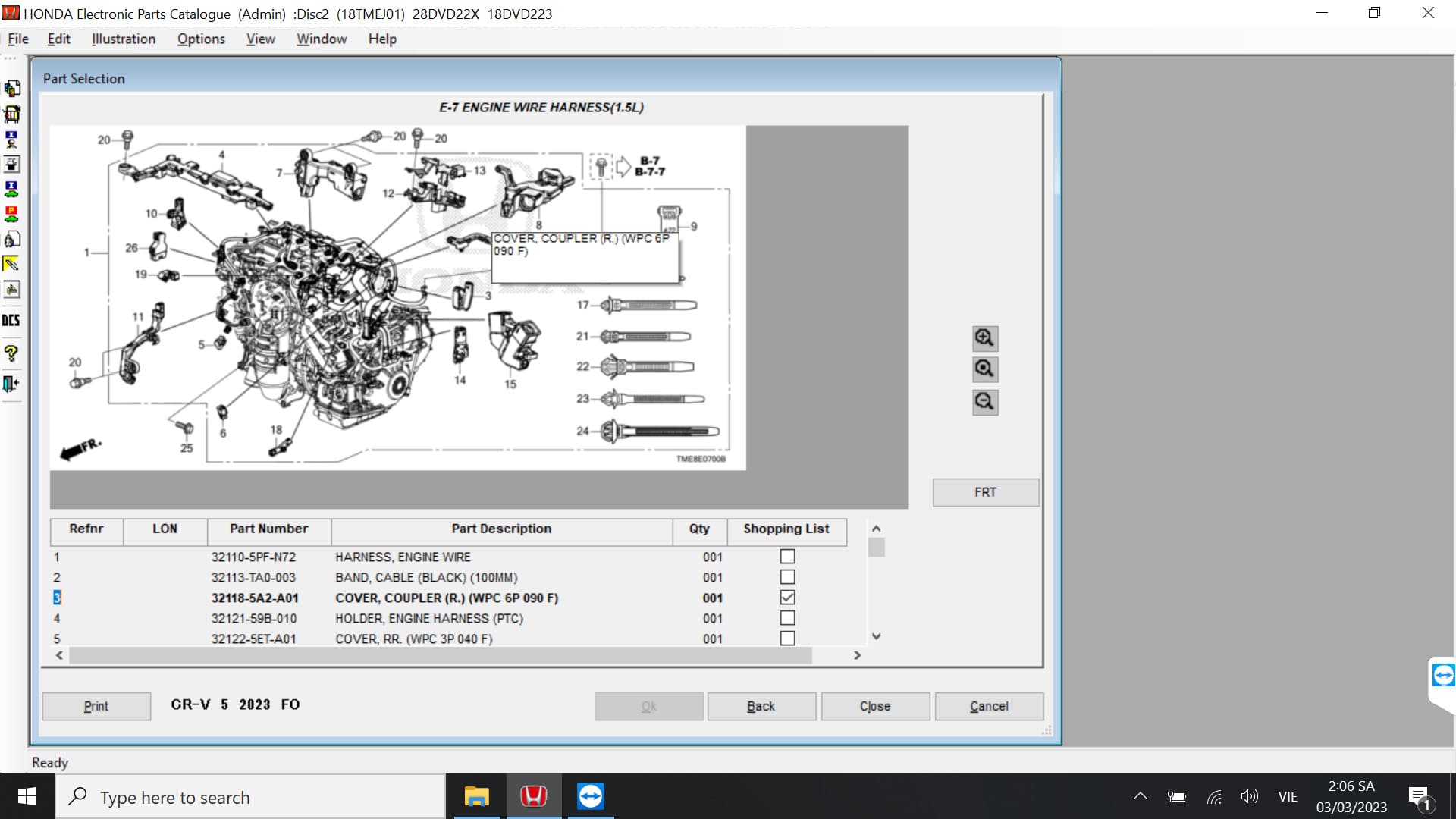Click the FRT button

pyautogui.click(x=985, y=492)
